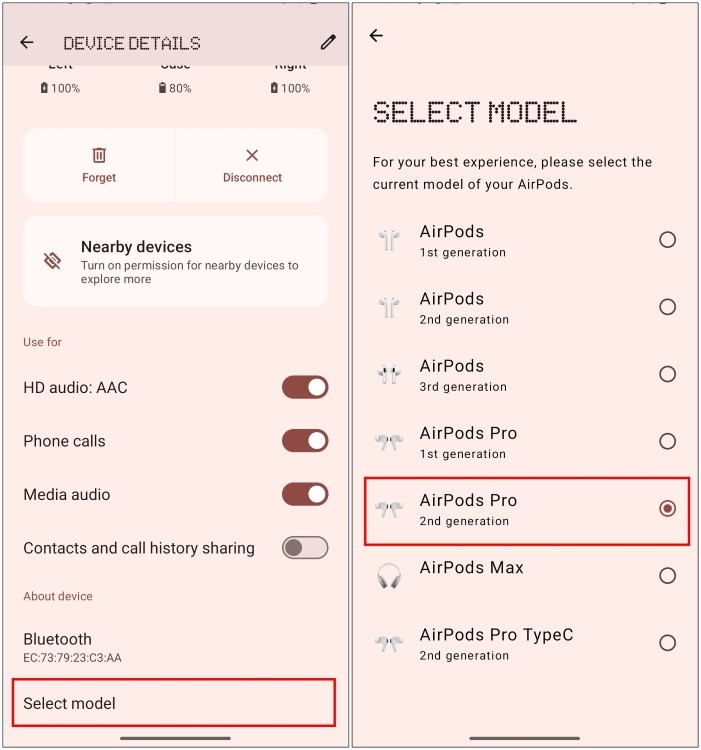The width and height of the screenshot is (701, 750).
Task: Tap the AirPods Max headphone icon
Action: tap(389, 575)
